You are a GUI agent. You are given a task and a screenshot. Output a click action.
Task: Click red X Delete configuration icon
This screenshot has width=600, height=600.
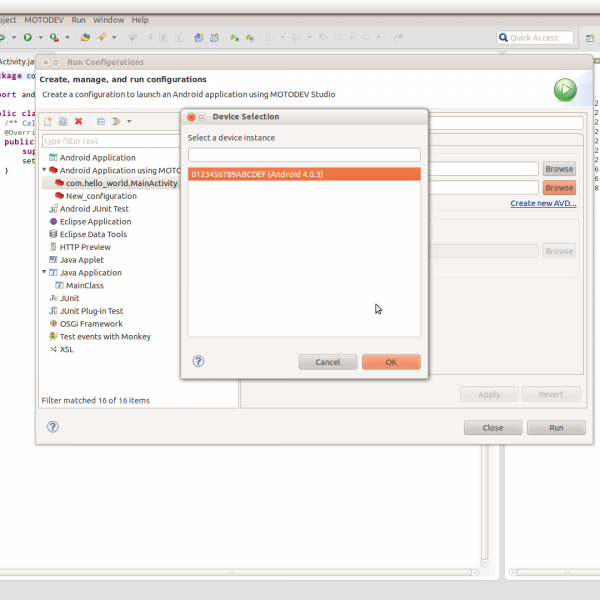pyautogui.click(x=78, y=121)
